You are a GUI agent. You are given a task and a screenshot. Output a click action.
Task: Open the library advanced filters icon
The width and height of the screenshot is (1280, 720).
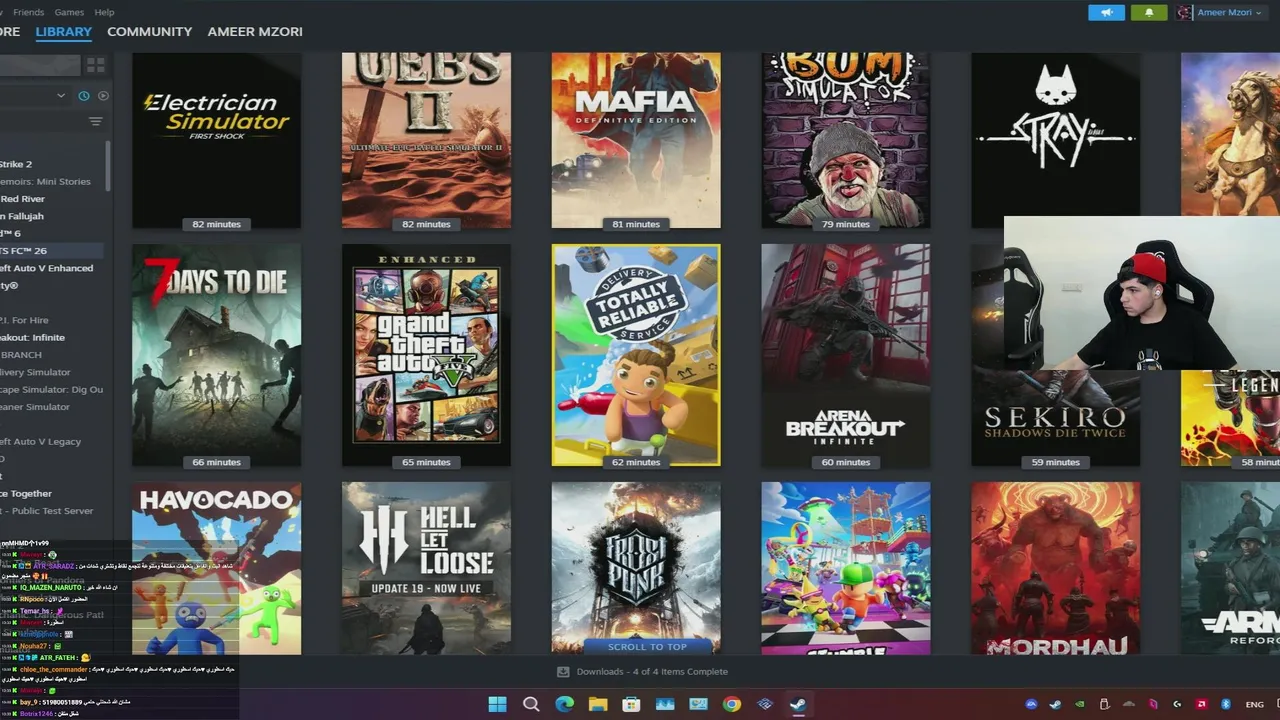pos(95,122)
